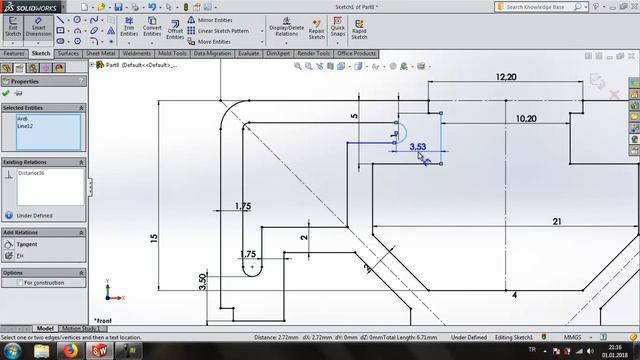Open the Quick Snaps dropdown arrow
Screen dimensions: 640x360
[x=338, y=43]
